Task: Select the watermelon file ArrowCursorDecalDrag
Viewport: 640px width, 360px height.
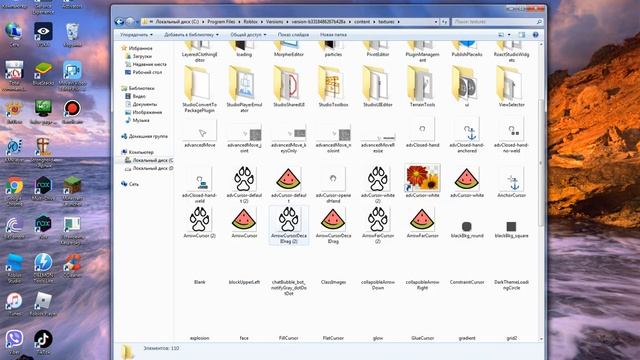Action: pos(333,225)
